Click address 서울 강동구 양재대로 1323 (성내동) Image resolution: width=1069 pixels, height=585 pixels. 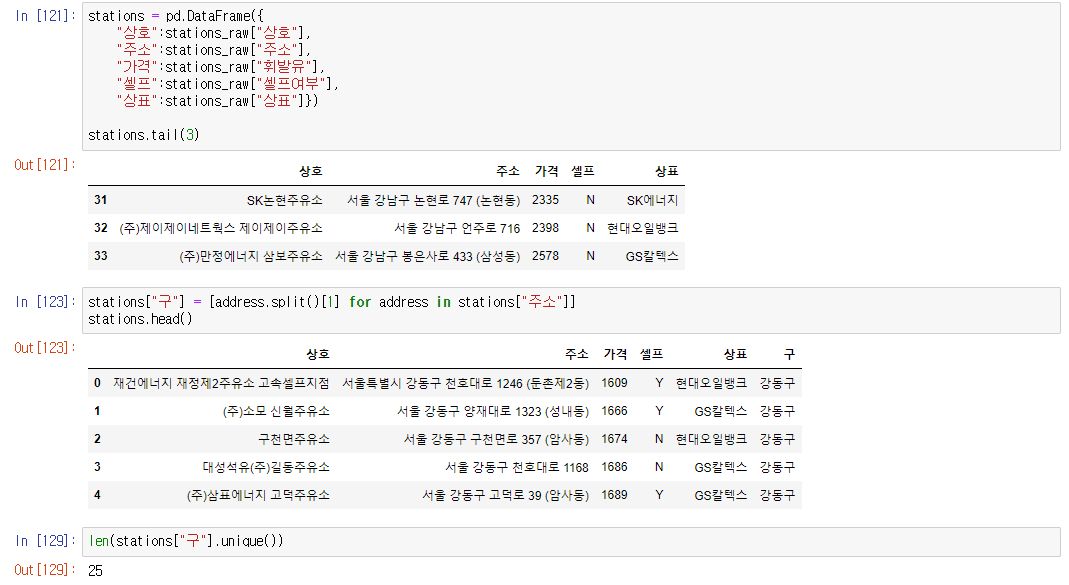[x=493, y=411]
